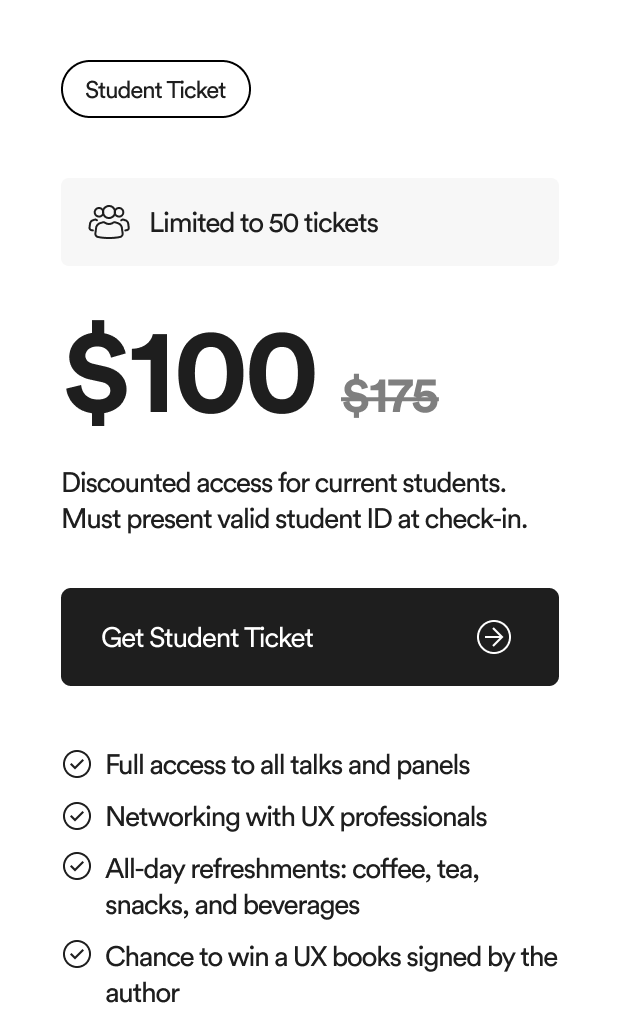Click the Student Ticket pill badge

156,89
